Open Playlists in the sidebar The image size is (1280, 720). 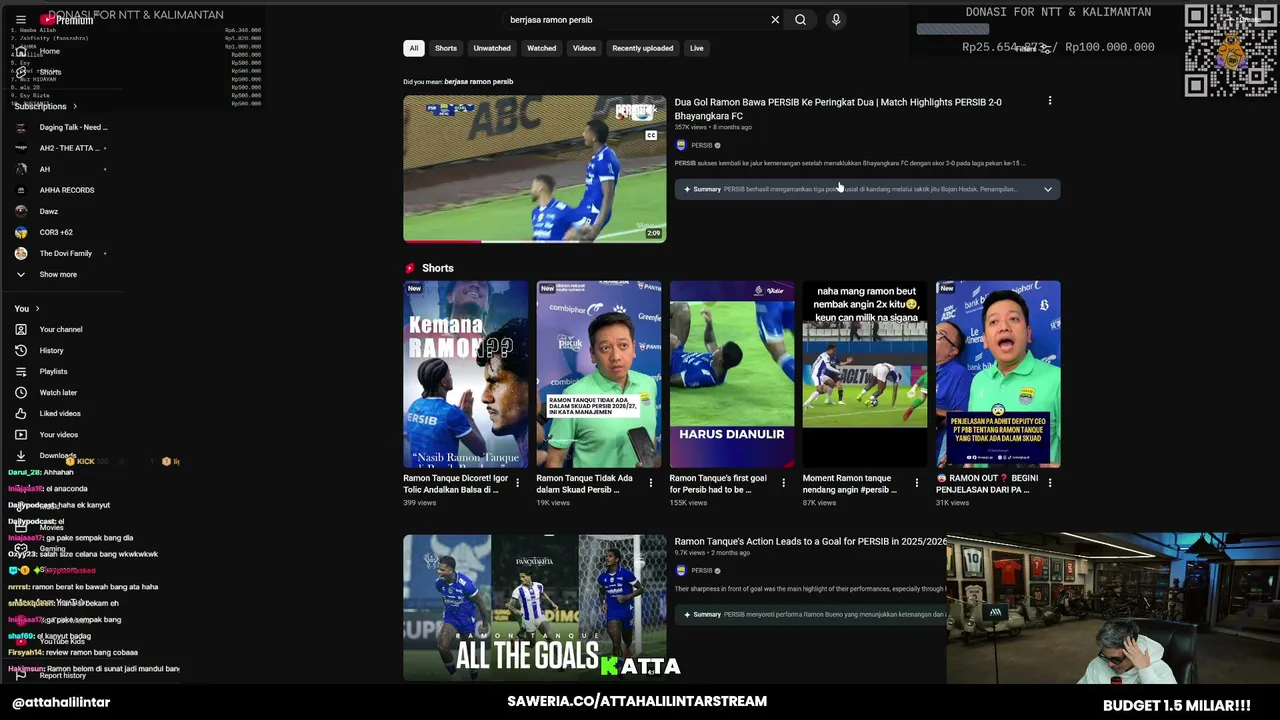[53, 371]
